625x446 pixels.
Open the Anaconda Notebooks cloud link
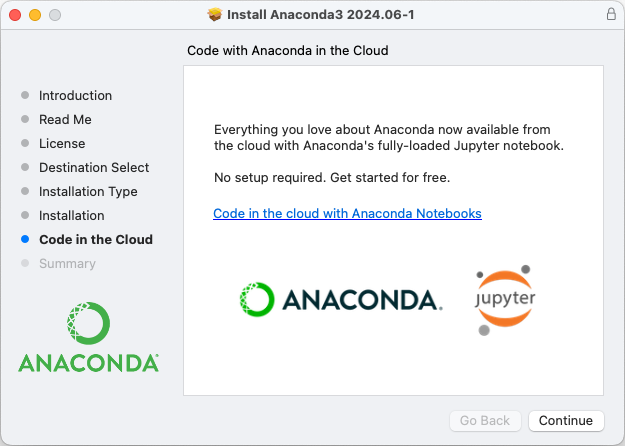point(347,214)
